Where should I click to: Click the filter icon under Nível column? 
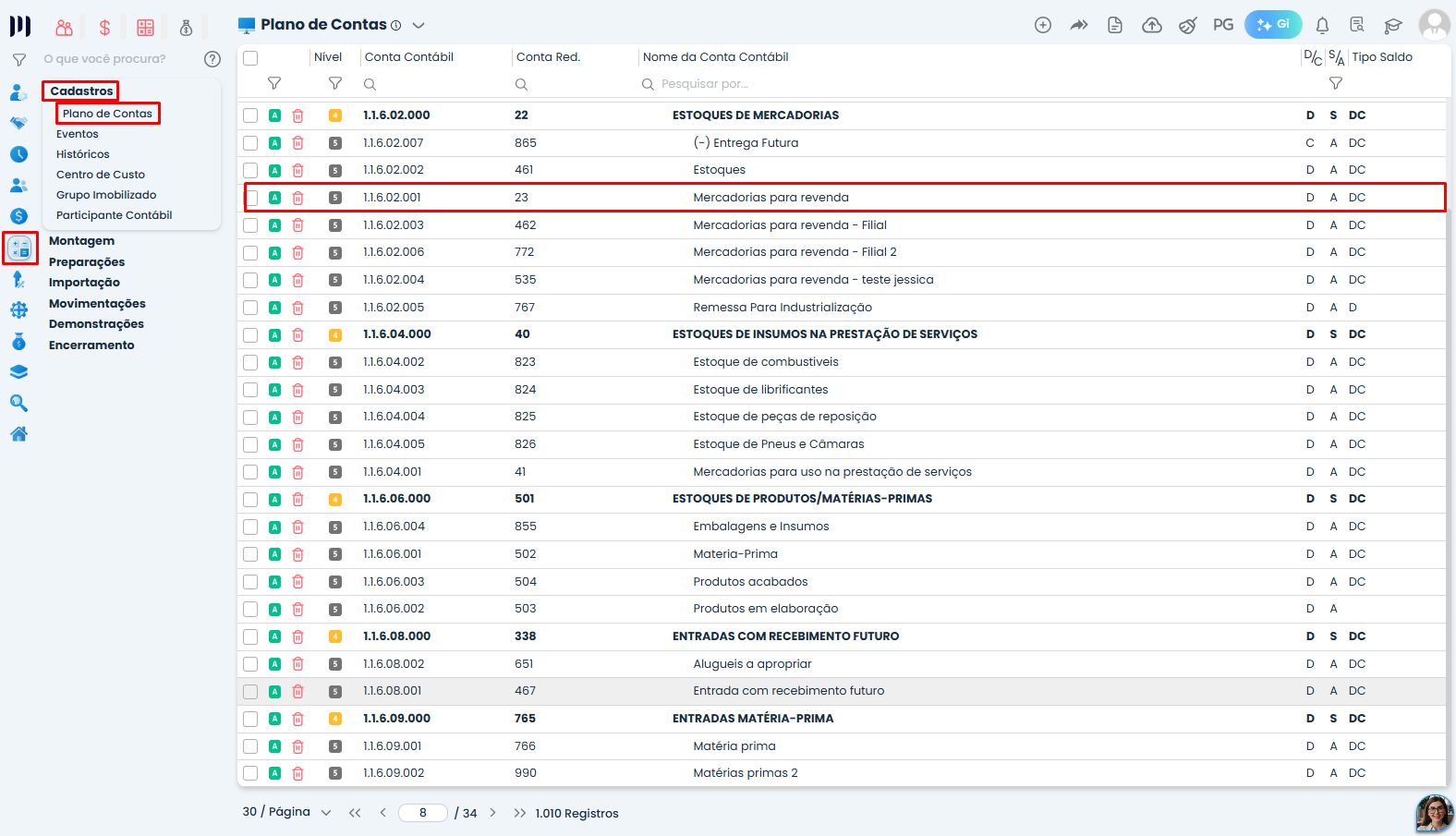[335, 83]
